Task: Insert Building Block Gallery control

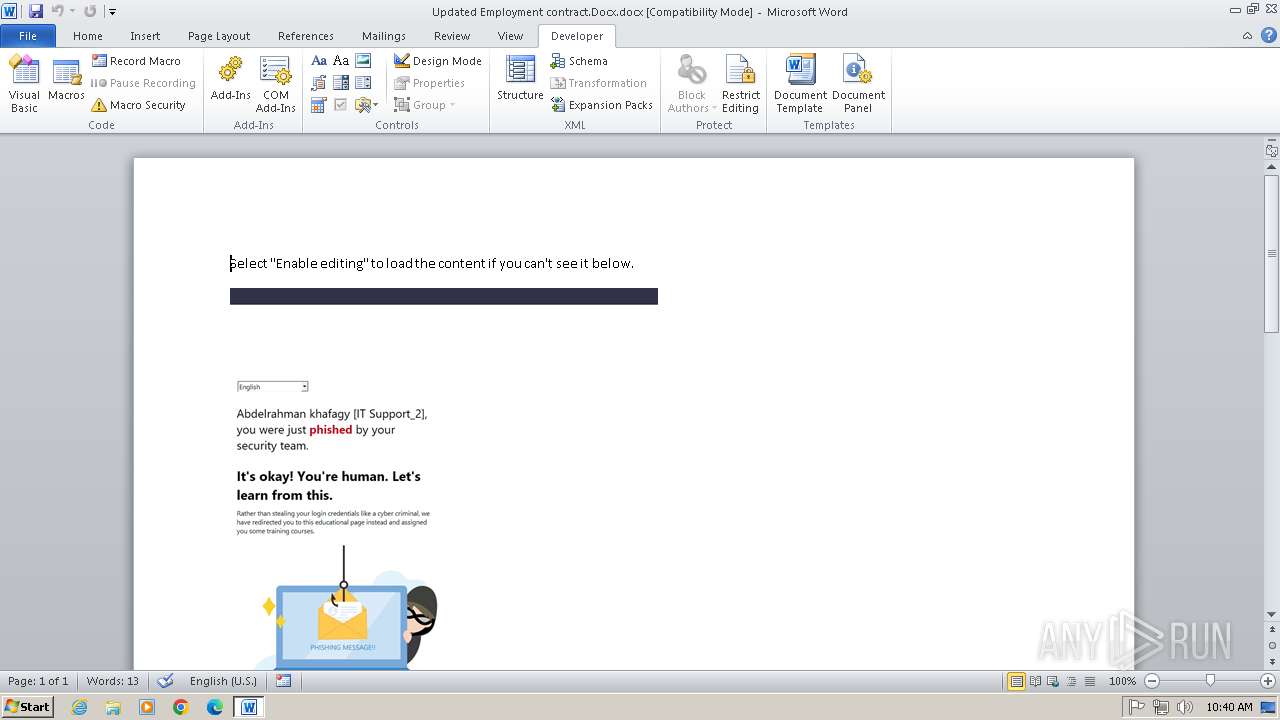Action: [319, 83]
